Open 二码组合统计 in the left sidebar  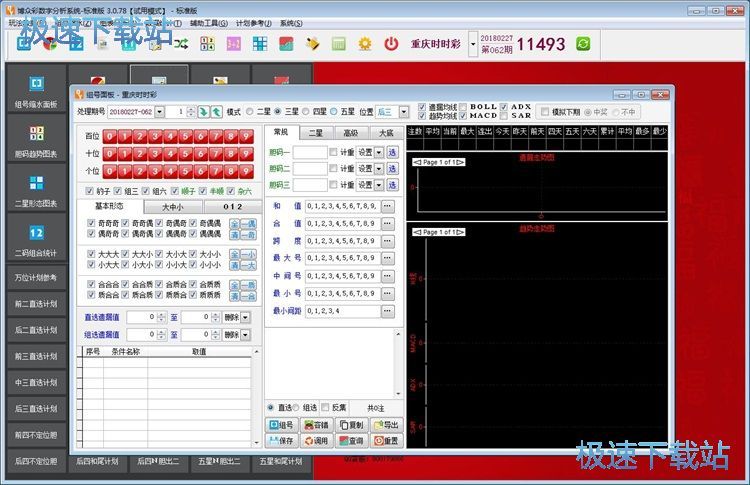tap(36, 238)
